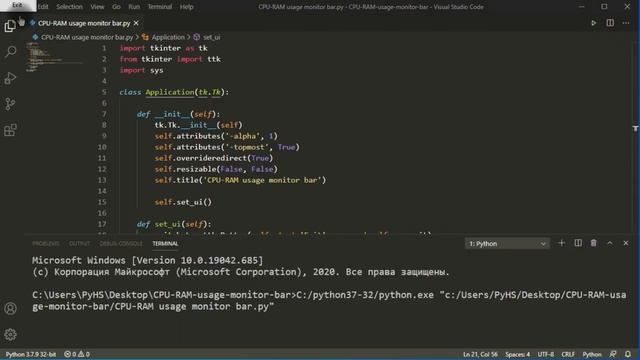Maximize panel with up chevron

[610, 243]
